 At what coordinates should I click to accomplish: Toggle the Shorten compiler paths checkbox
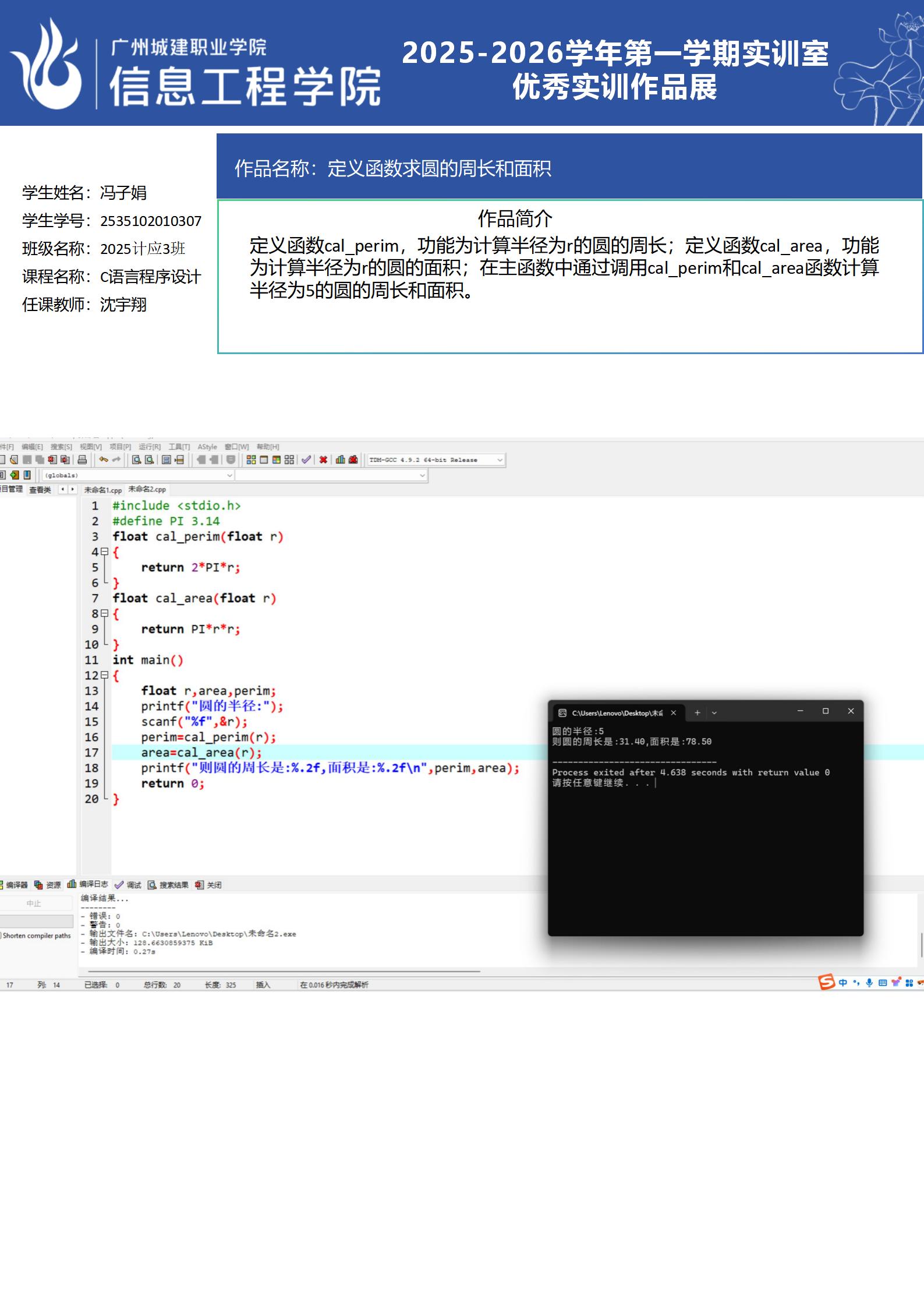pos(1,935)
